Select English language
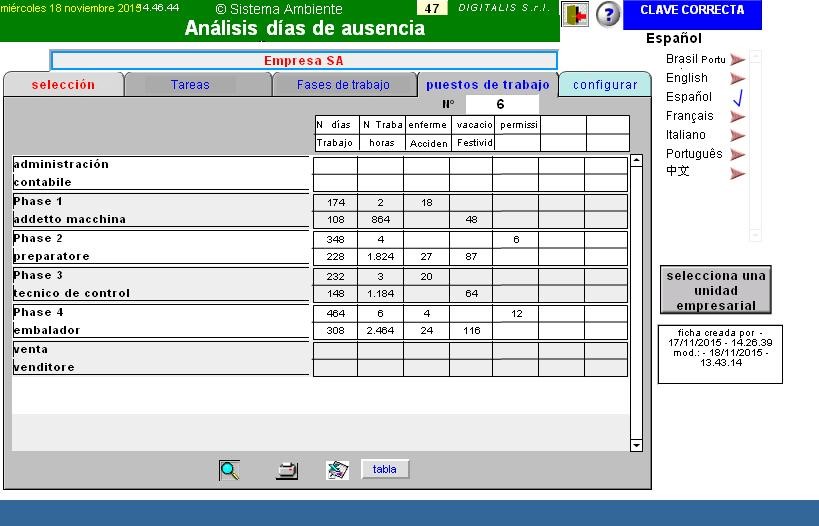 click(686, 78)
